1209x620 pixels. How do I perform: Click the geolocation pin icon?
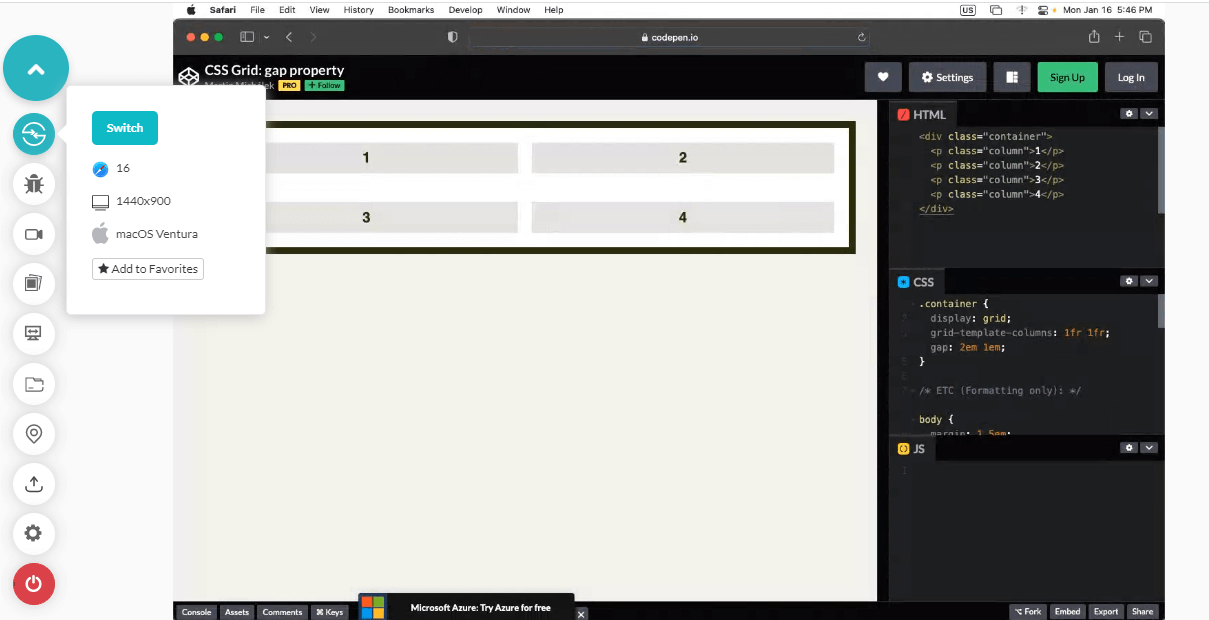pos(34,434)
